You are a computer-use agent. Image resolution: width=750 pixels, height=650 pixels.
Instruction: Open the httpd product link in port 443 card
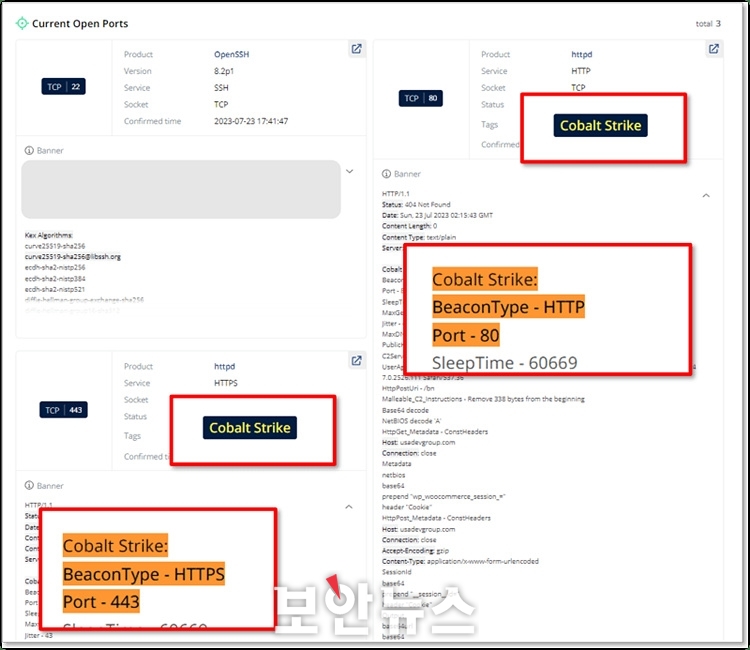(224, 366)
